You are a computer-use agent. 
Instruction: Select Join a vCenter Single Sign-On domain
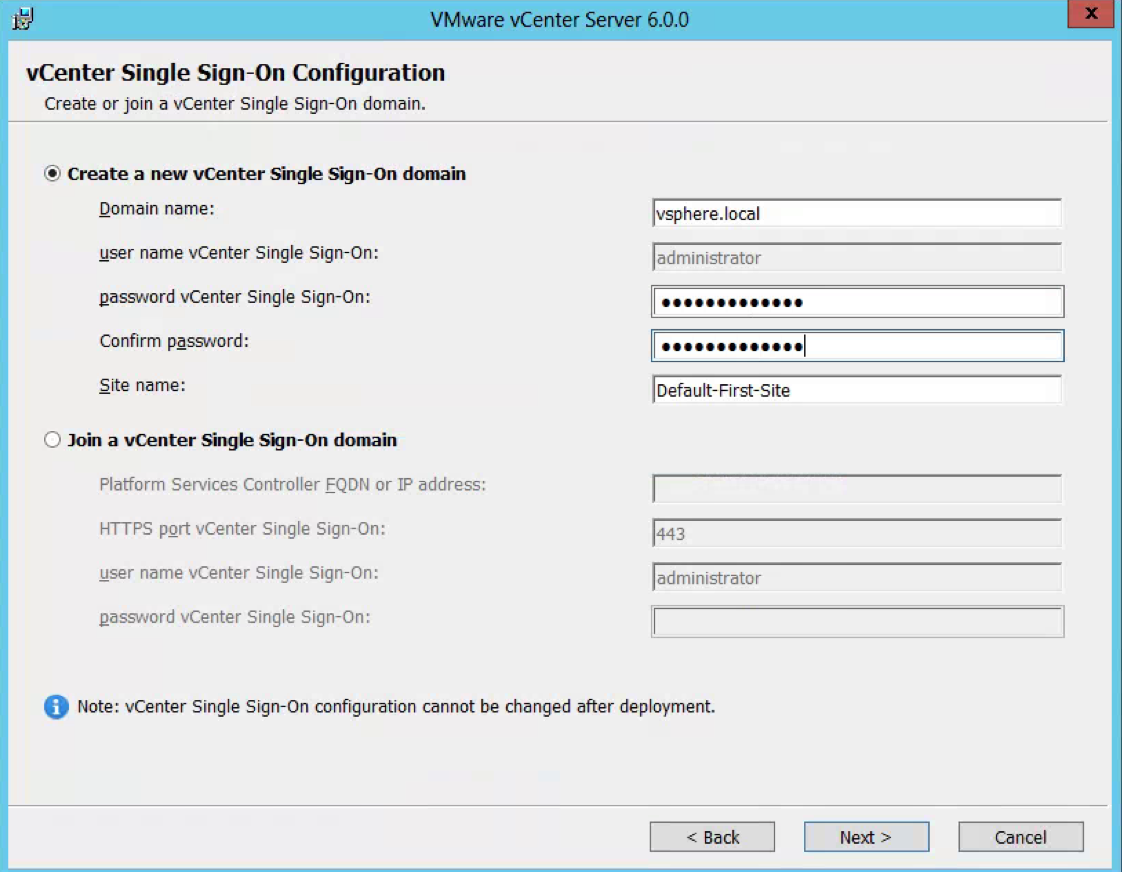(52, 439)
